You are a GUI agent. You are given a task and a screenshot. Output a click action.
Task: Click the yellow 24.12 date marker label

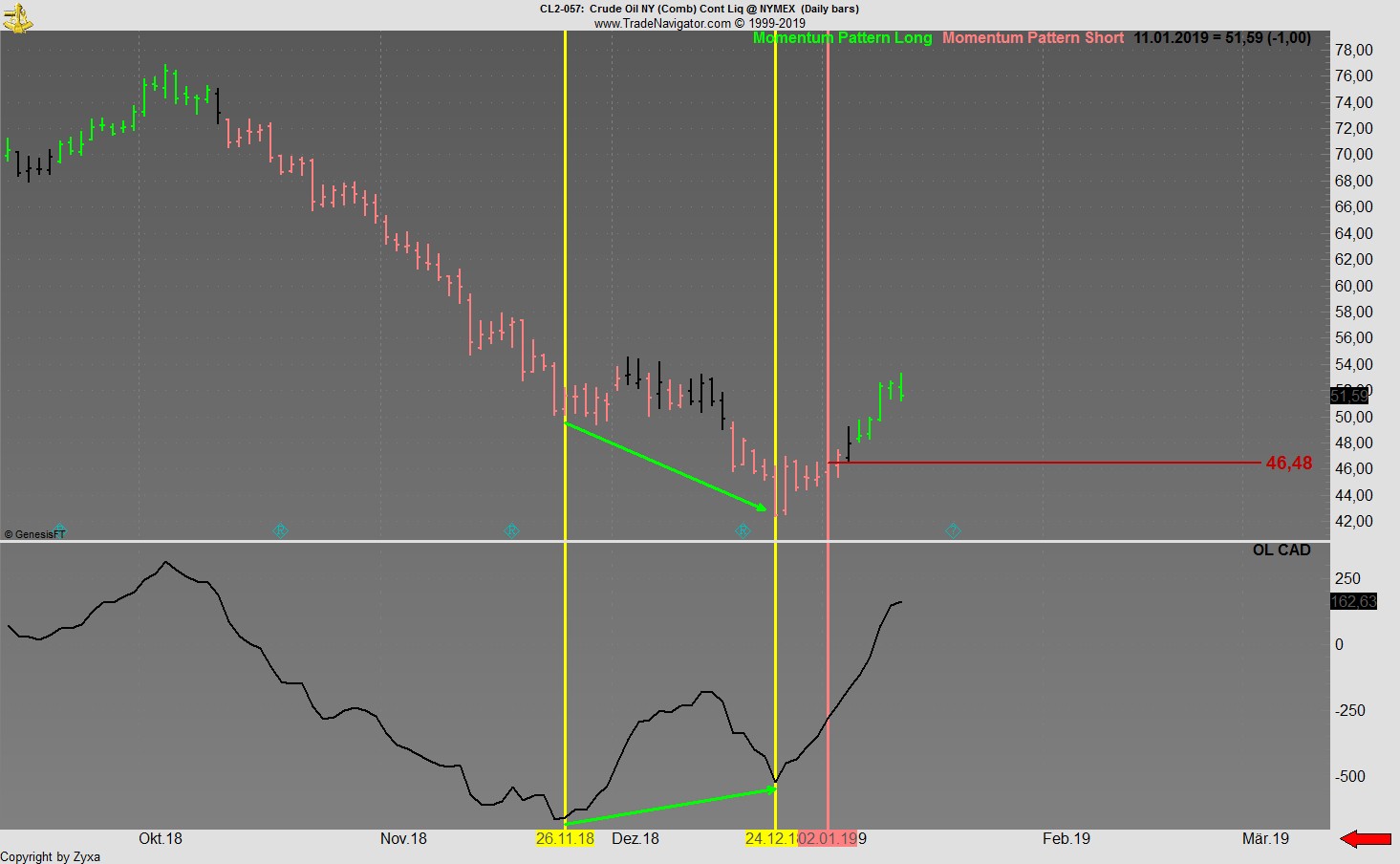coord(771,839)
